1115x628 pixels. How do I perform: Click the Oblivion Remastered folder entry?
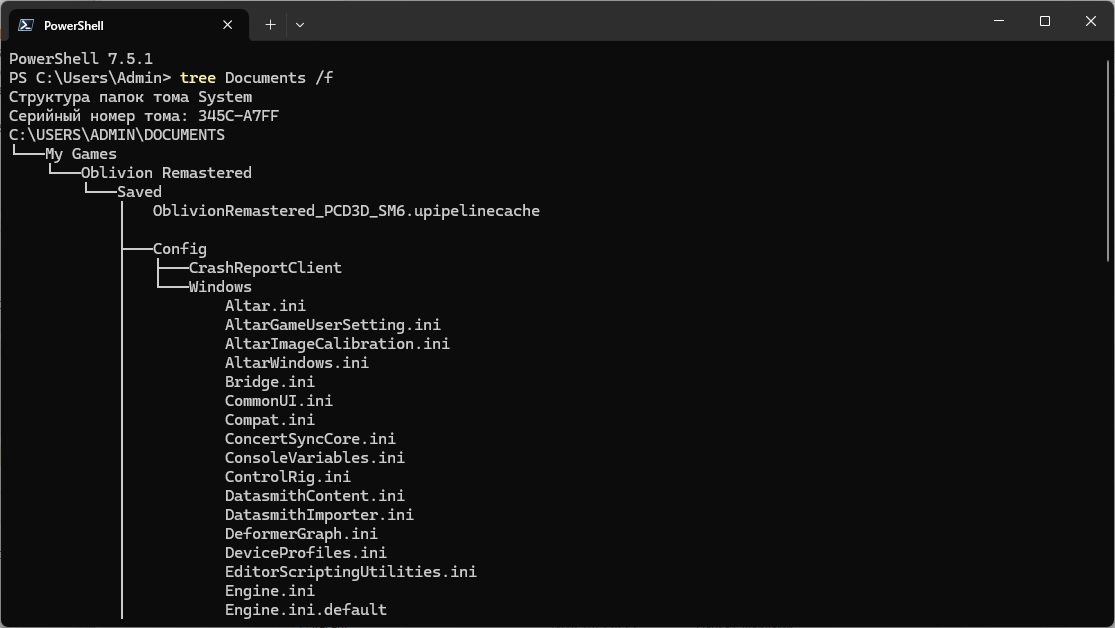pos(166,173)
